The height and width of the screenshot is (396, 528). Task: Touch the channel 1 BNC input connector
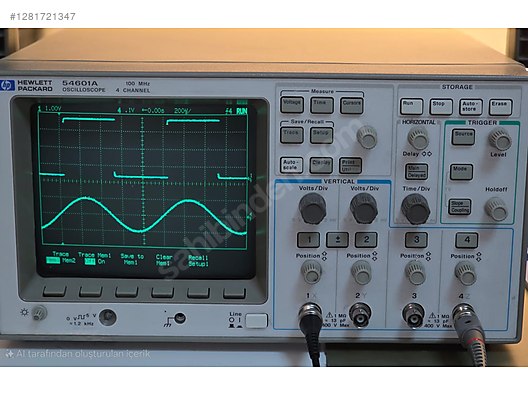[x=310, y=315]
